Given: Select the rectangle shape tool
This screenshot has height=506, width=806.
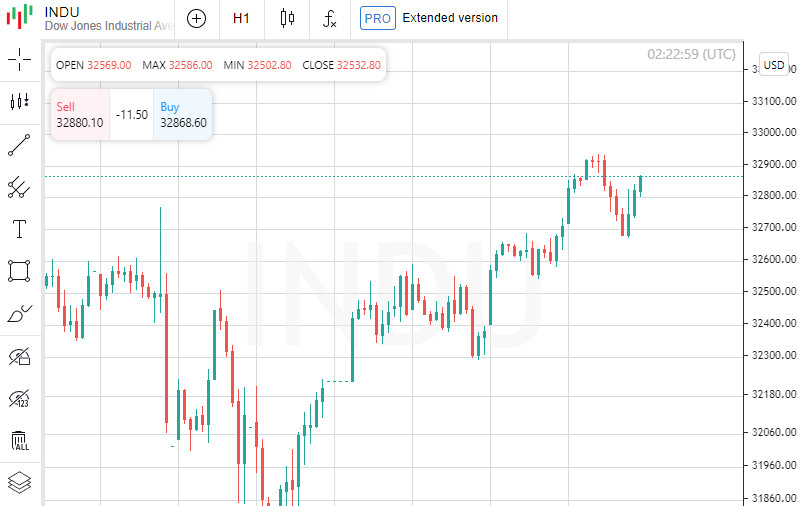Looking at the screenshot, I should click(x=19, y=271).
